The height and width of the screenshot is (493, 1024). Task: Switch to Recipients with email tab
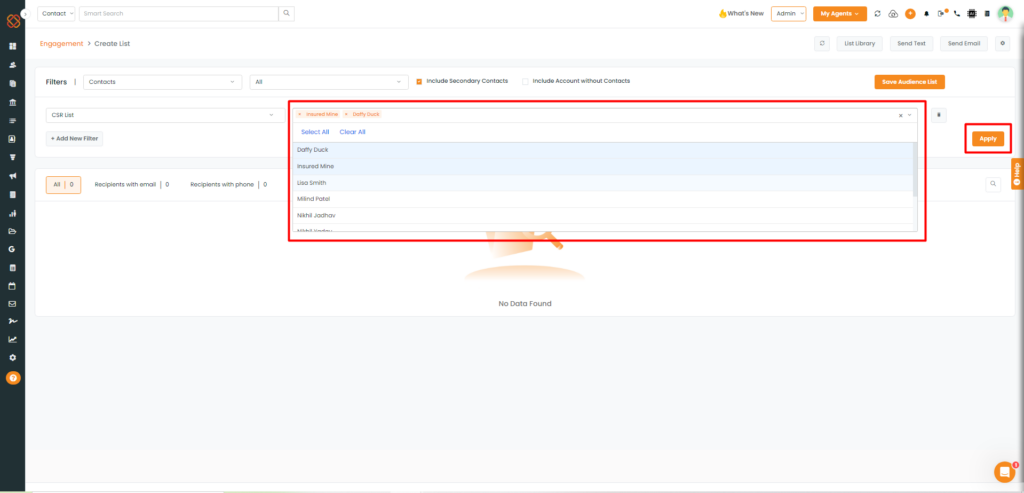coord(132,185)
